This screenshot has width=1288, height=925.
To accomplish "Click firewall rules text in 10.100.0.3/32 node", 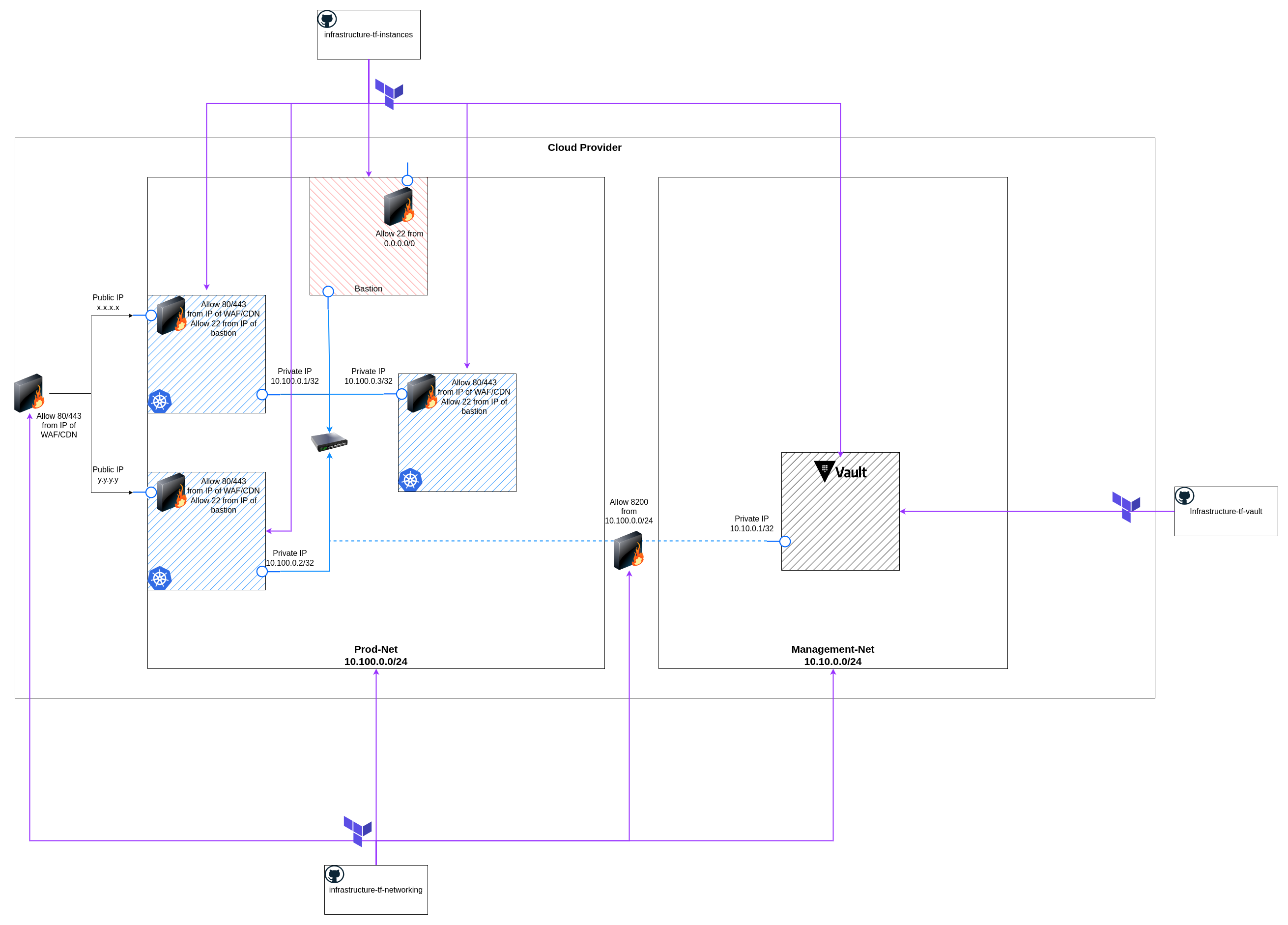I will click(x=474, y=397).
